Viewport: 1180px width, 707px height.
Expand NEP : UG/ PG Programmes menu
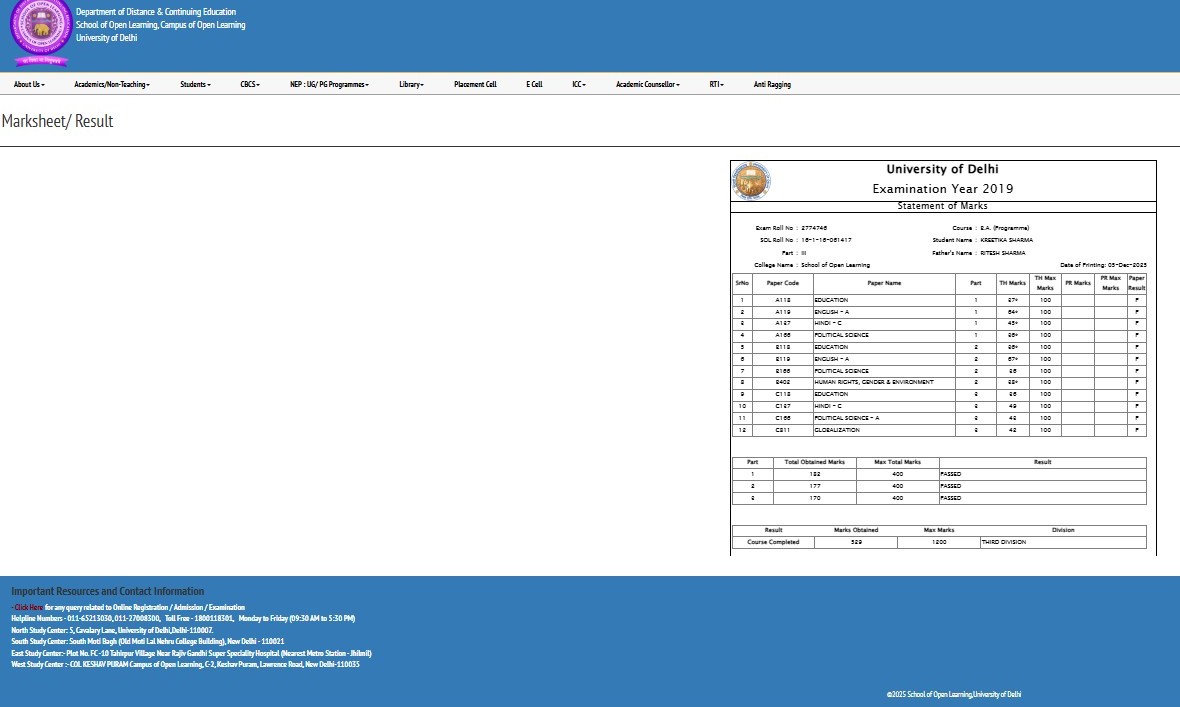click(329, 85)
